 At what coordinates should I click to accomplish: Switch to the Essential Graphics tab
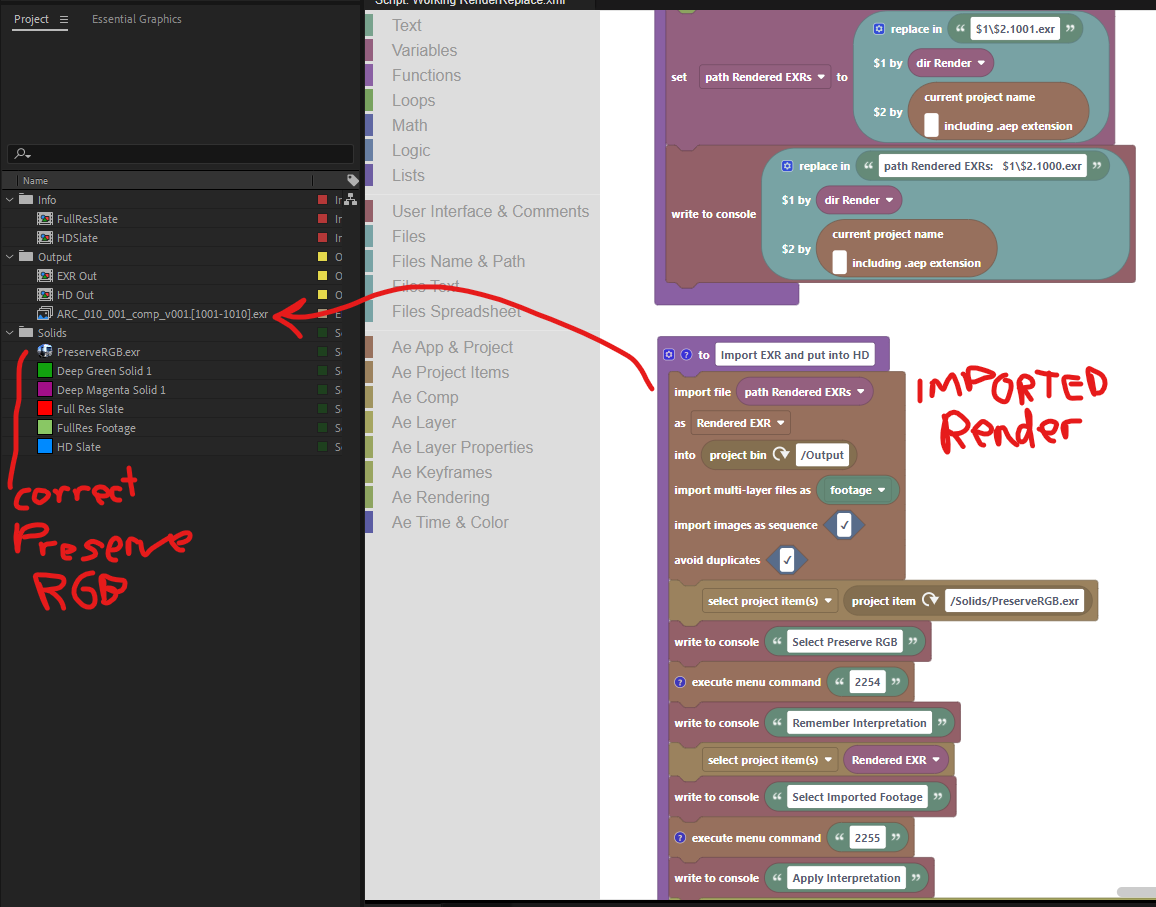coord(137,18)
